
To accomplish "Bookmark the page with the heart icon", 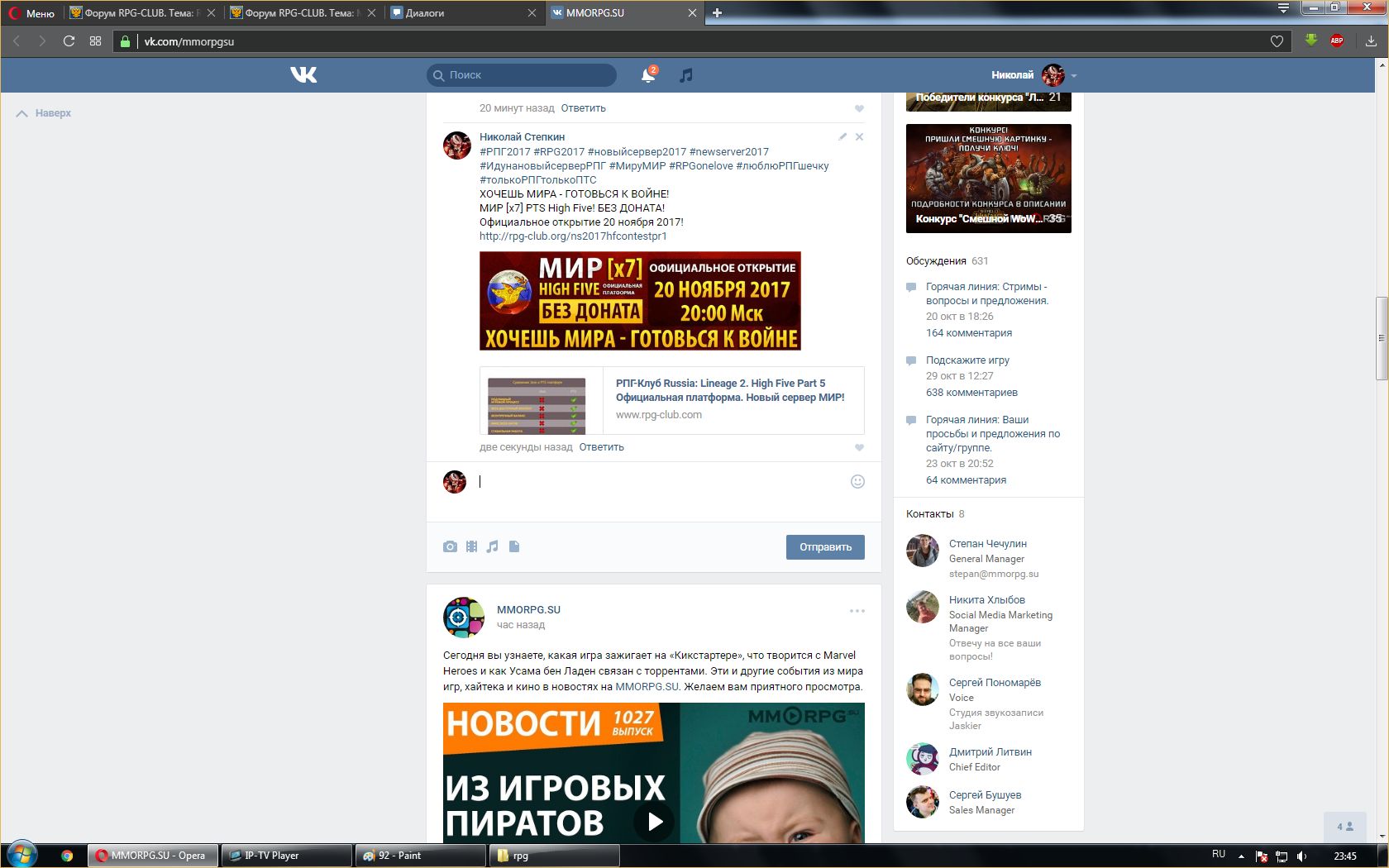I will point(1277,41).
